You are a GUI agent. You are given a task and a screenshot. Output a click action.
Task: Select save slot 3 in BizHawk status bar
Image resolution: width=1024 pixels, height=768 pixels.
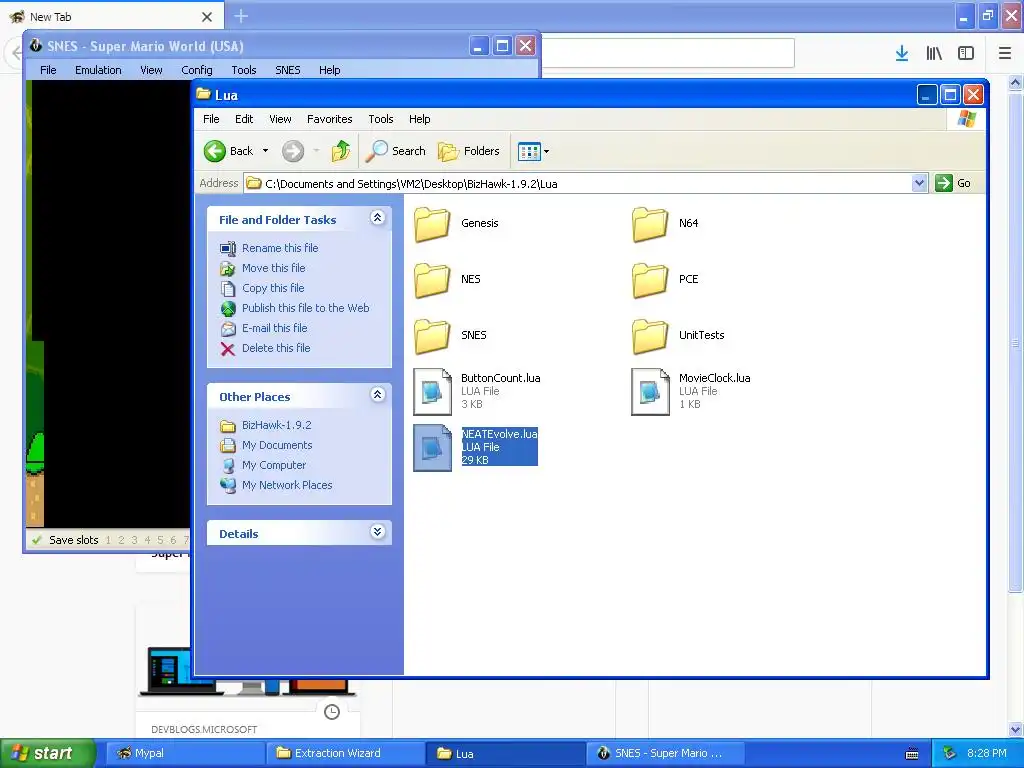click(135, 540)
